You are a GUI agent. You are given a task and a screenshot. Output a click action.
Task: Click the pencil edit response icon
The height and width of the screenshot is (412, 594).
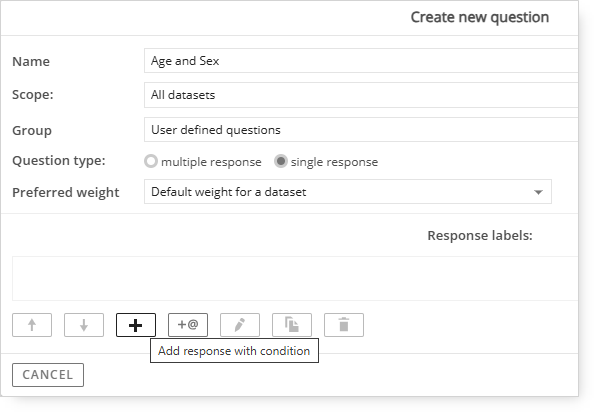point(240,325)
